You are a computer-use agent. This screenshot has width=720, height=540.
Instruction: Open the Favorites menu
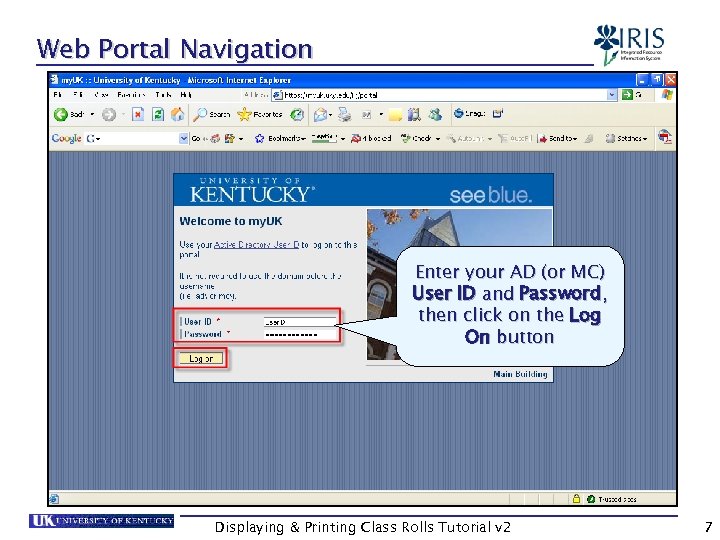pos(131,95)
